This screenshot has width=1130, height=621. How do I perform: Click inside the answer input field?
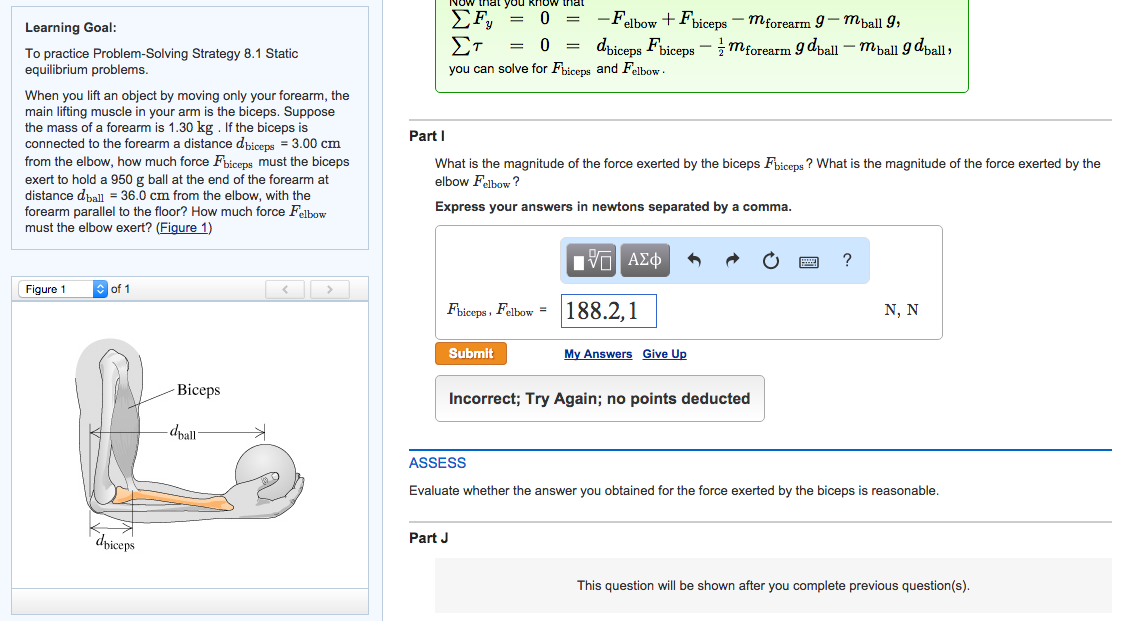[610, 310]
